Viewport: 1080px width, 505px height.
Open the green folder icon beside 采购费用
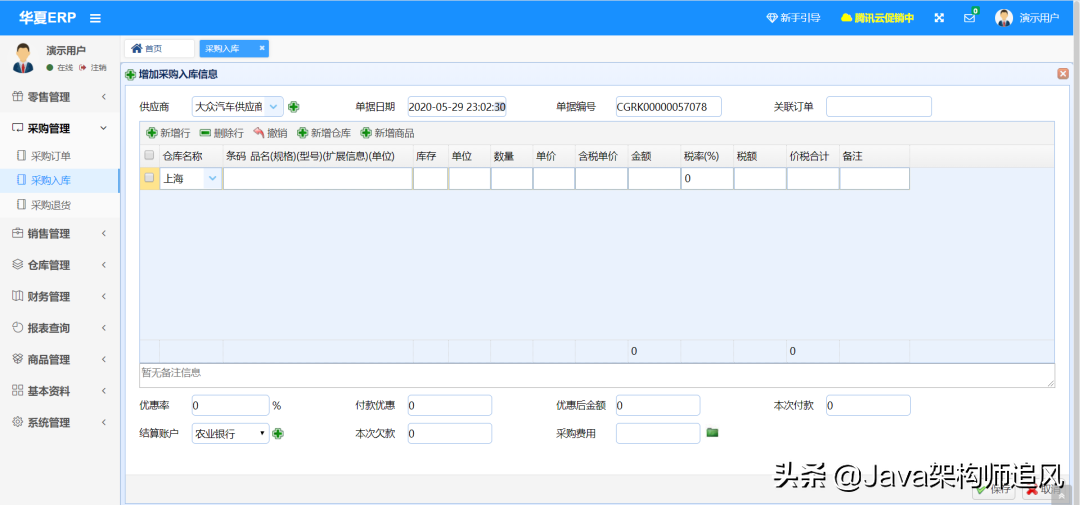(x=712, y=432)
